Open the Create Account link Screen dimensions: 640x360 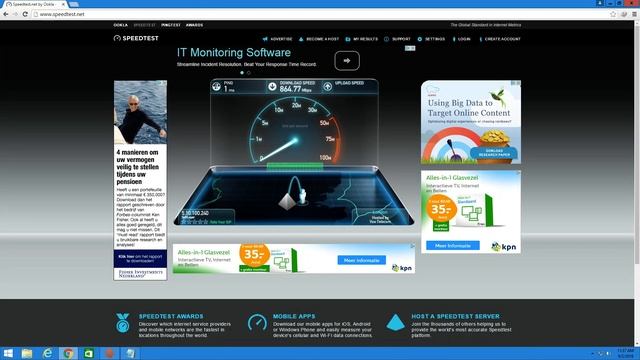[502, 39]
